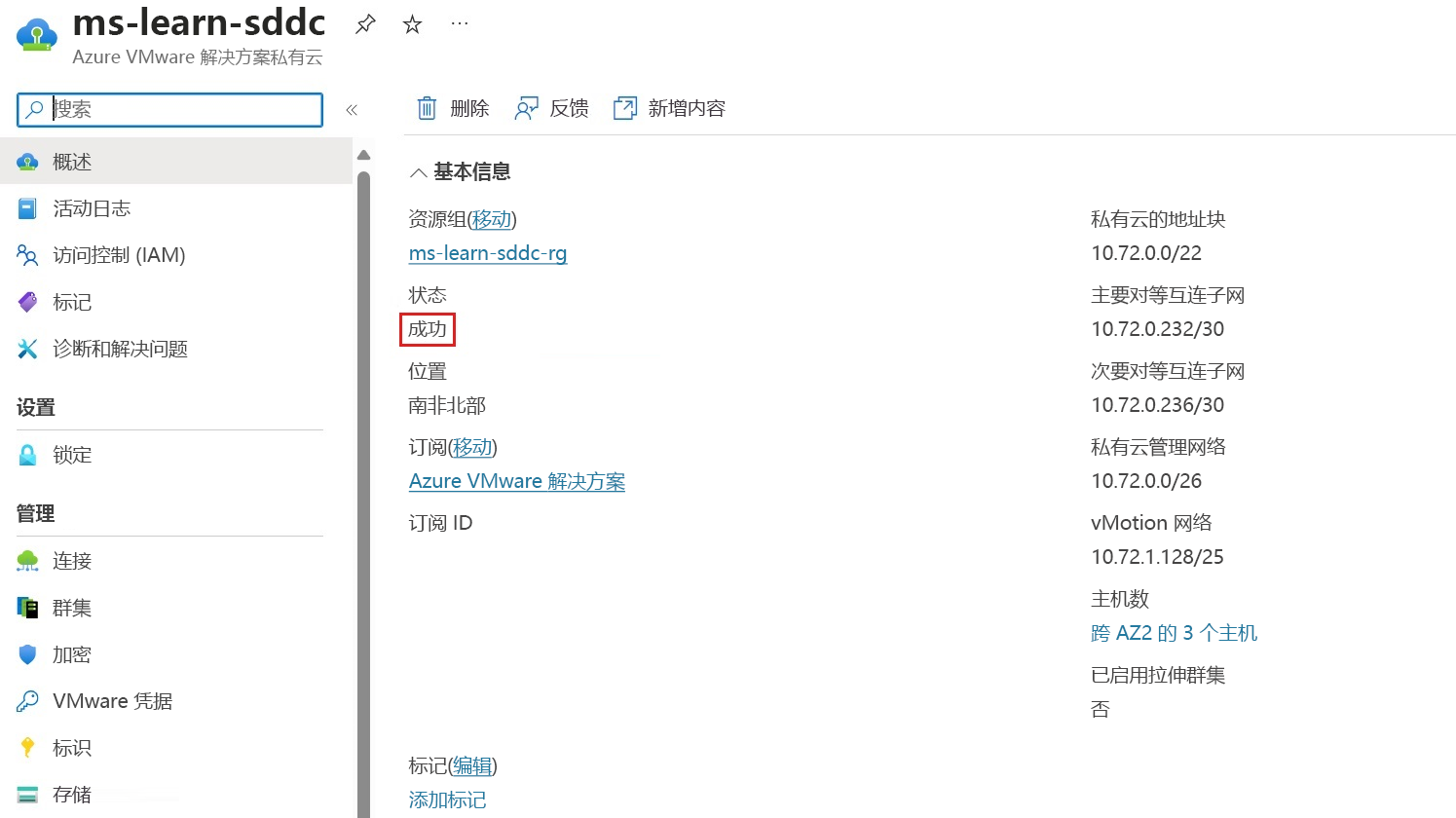This screenshot has width=1456, height=818.
Task: Open 活动日志 in the sidebar
Action: point(92,208)
